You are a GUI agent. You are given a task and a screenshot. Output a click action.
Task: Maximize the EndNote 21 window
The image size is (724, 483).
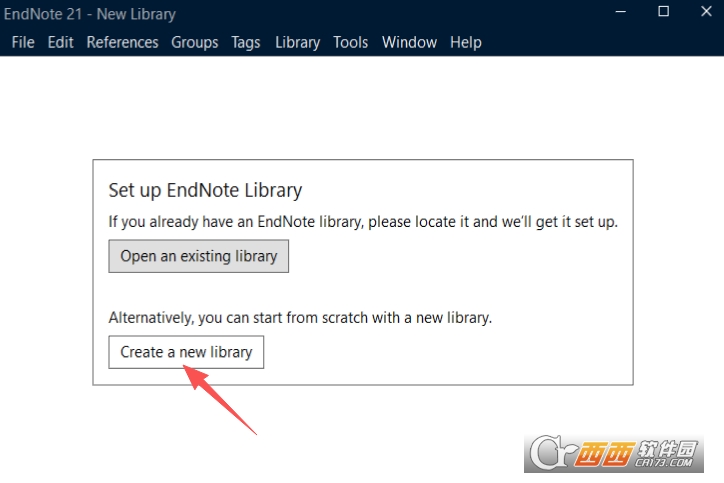point(664,12)
